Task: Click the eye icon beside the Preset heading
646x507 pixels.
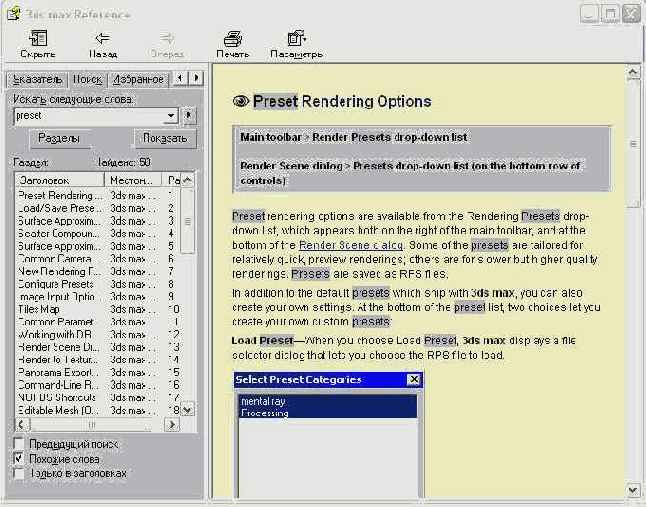Action: tap(240, 101)
